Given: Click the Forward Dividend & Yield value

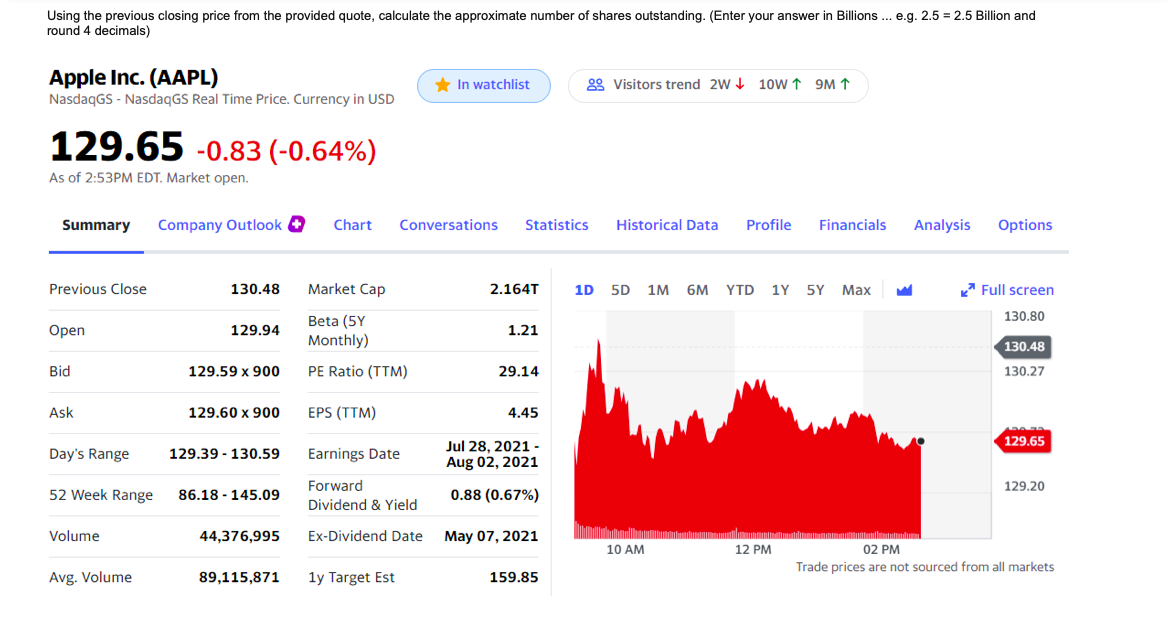Looking at the screenshot, I should point(495,494).
